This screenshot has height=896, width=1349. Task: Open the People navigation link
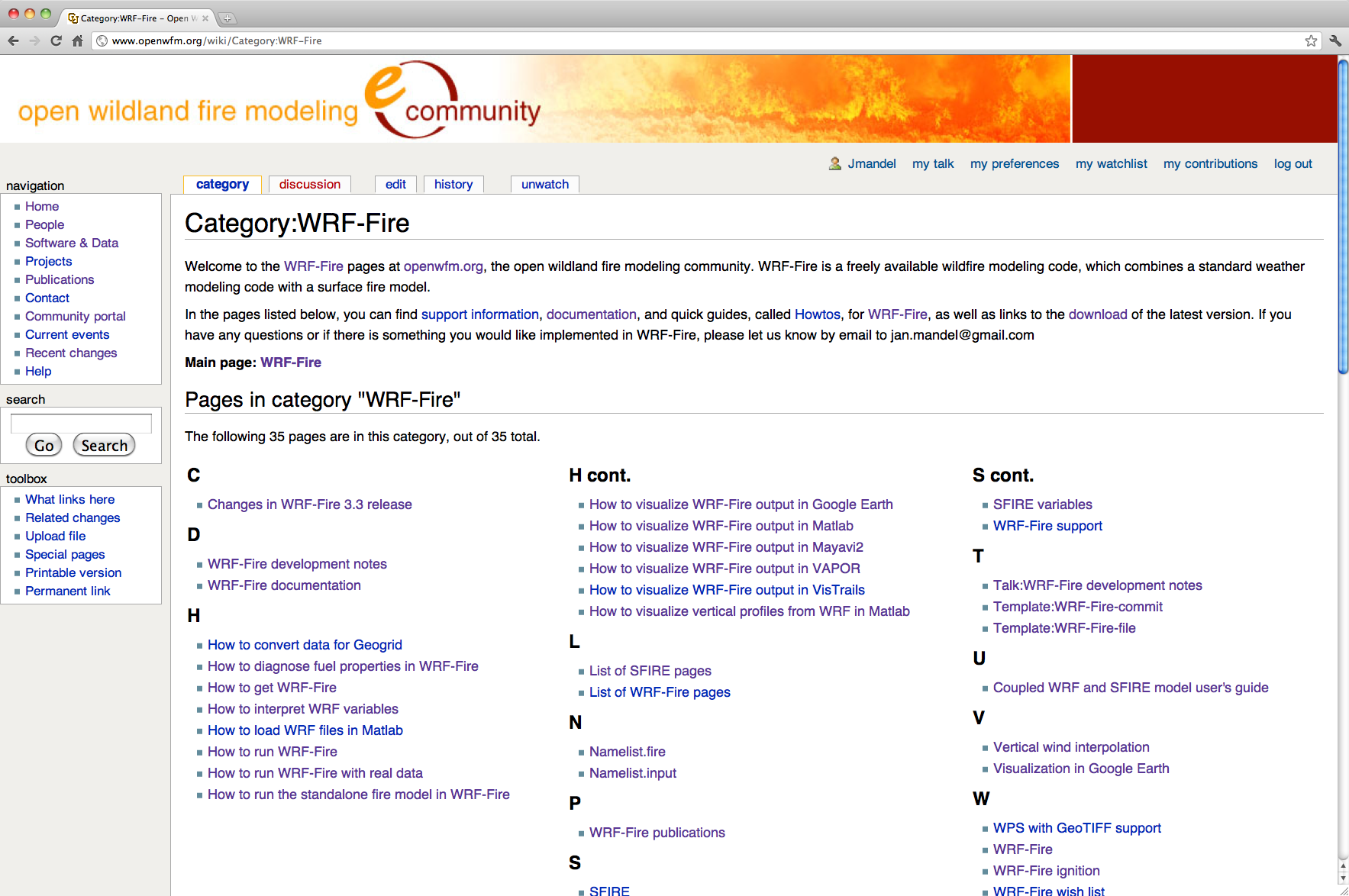[x=44, y=224]
